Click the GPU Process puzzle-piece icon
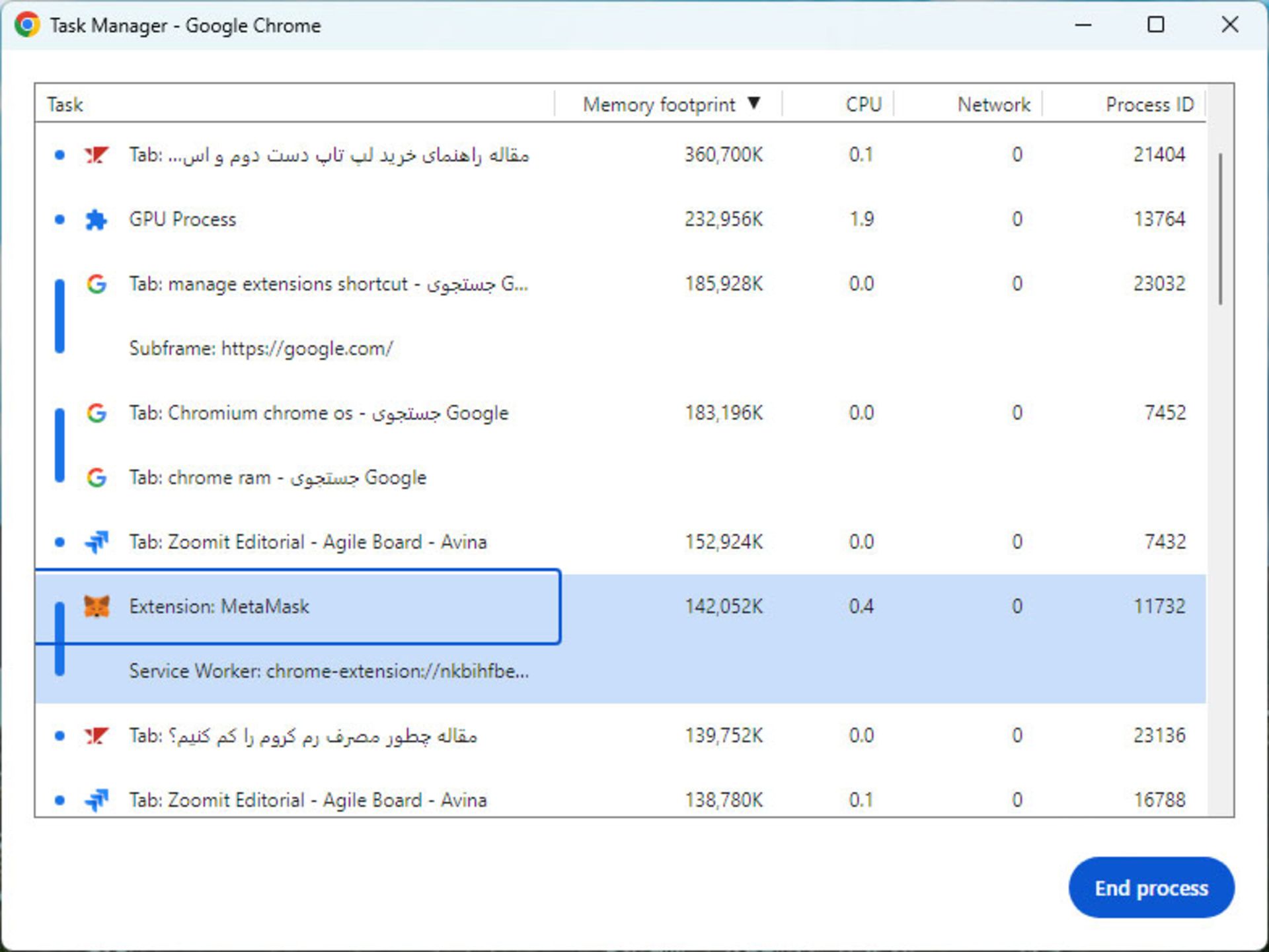This screenshot has width=1269, height=952. [x=96, y=219]
